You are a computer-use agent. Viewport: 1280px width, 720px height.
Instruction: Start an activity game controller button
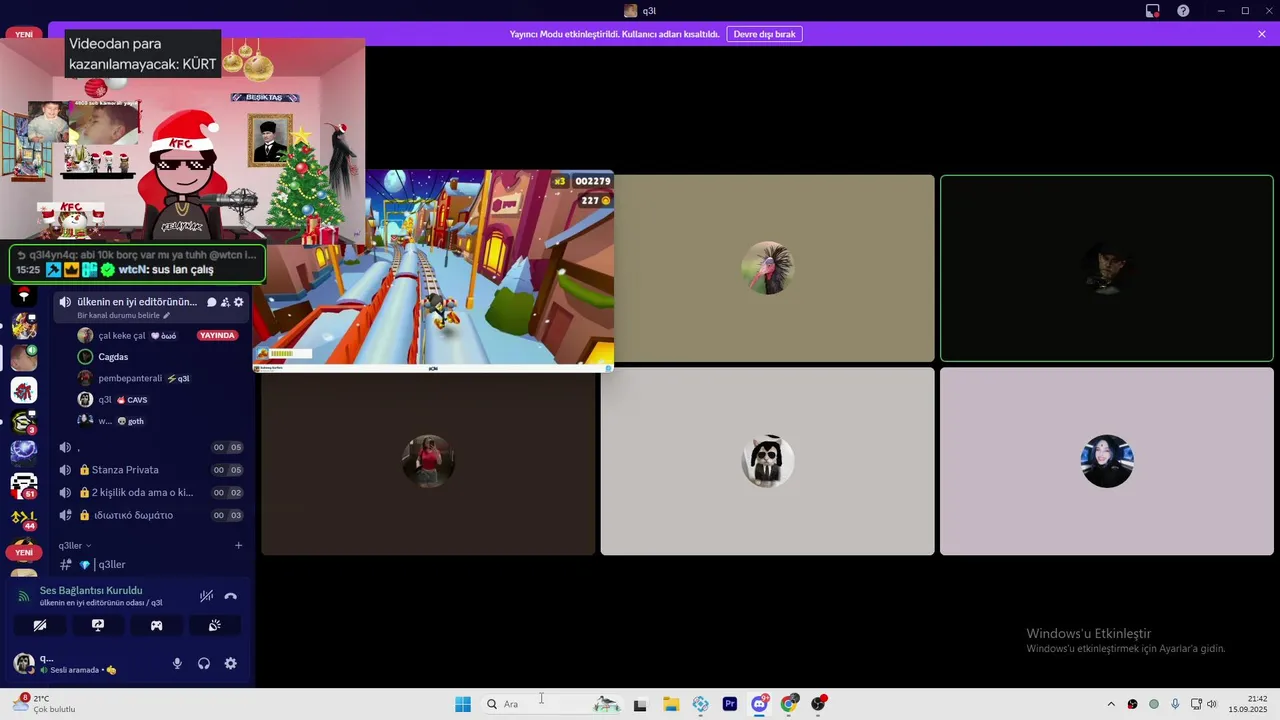tap(156, 625)
